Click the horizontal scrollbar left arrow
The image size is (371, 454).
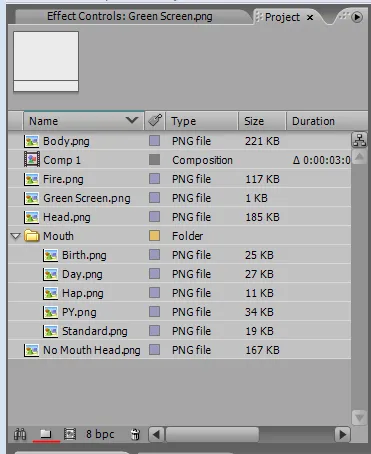[156, 435]
